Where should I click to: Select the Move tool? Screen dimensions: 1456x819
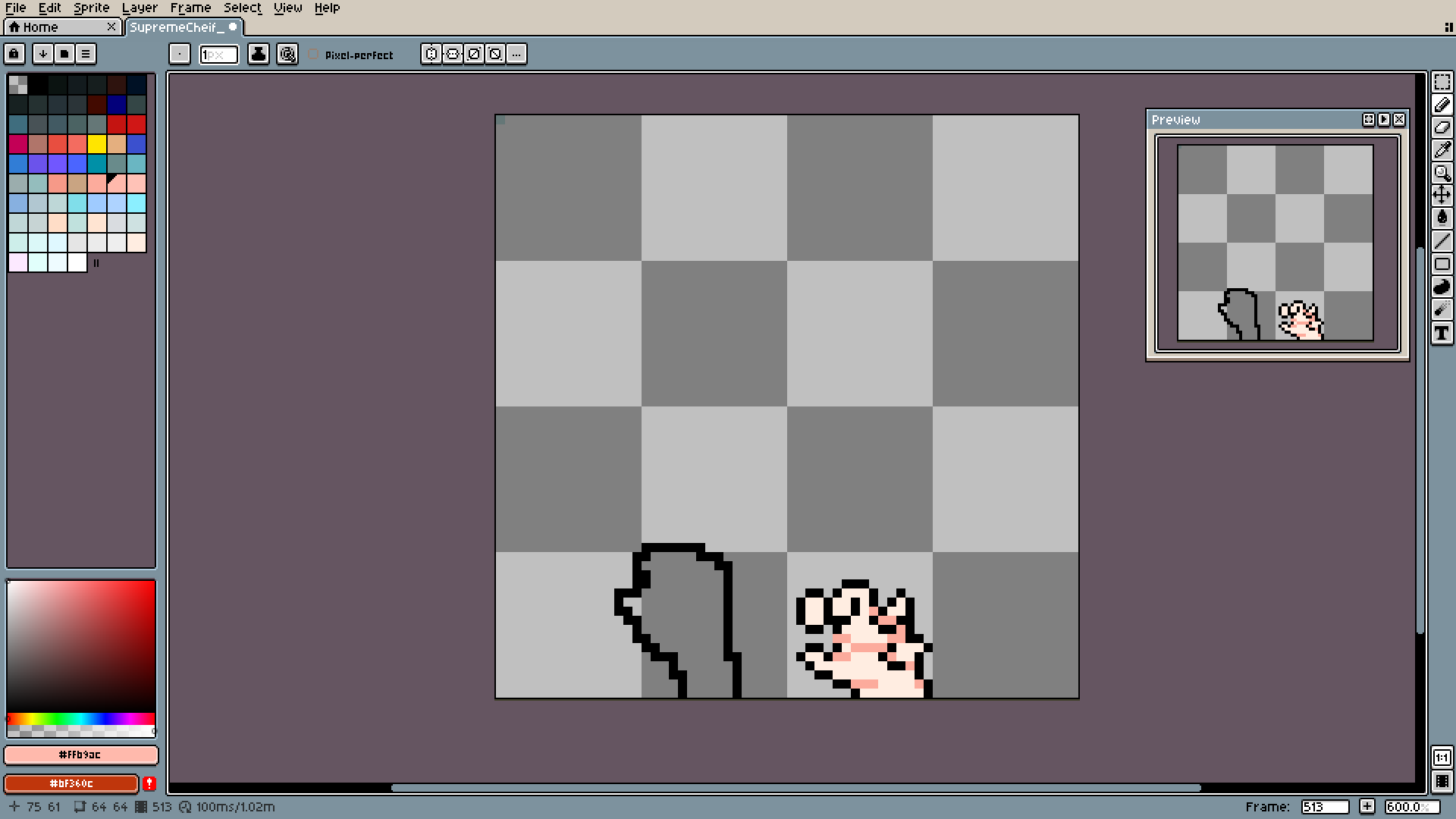1442,196
